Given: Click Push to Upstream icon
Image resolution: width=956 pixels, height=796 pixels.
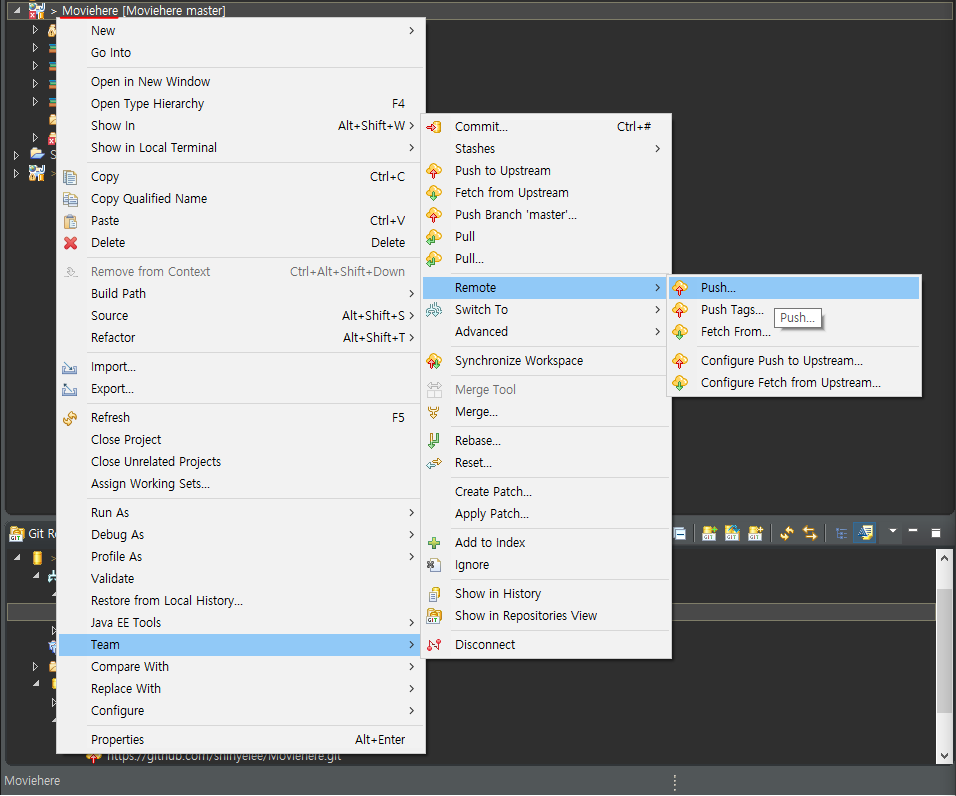Looking at the screenshot, I should point(433,171).
